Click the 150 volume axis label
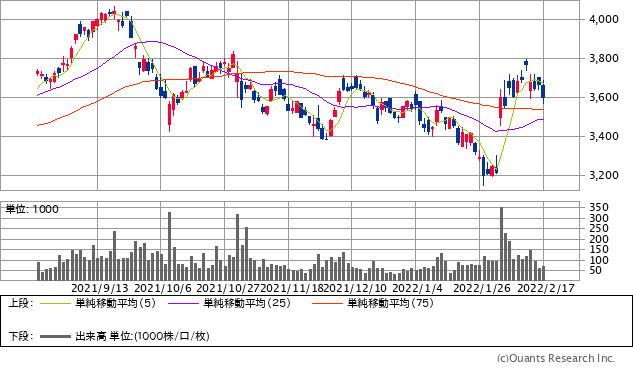Viewport: 633px width, 372px height. click(599, 250)
